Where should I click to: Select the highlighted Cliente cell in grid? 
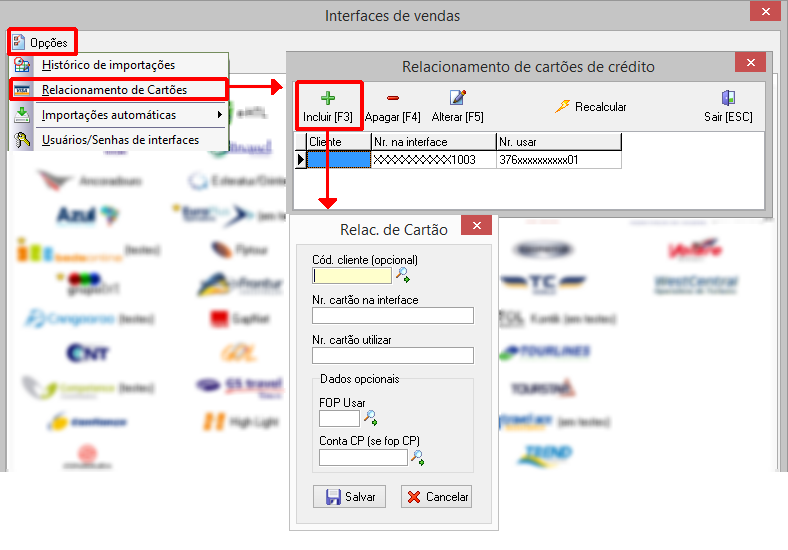click(339, 160)
